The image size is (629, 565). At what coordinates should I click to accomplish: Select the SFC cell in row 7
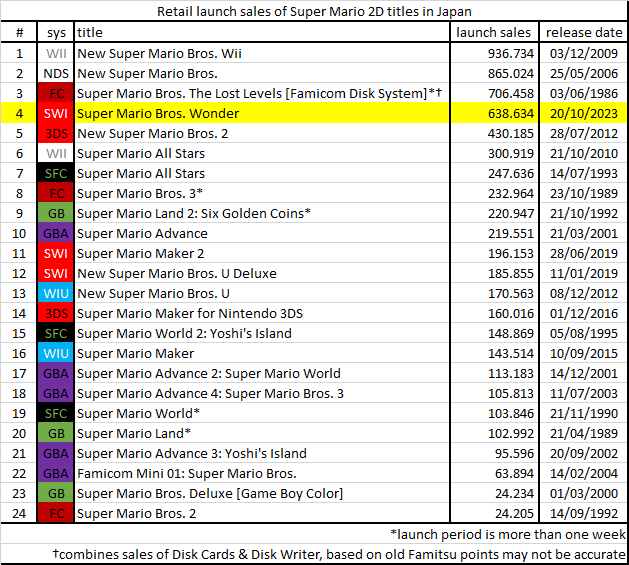point(56,173)
